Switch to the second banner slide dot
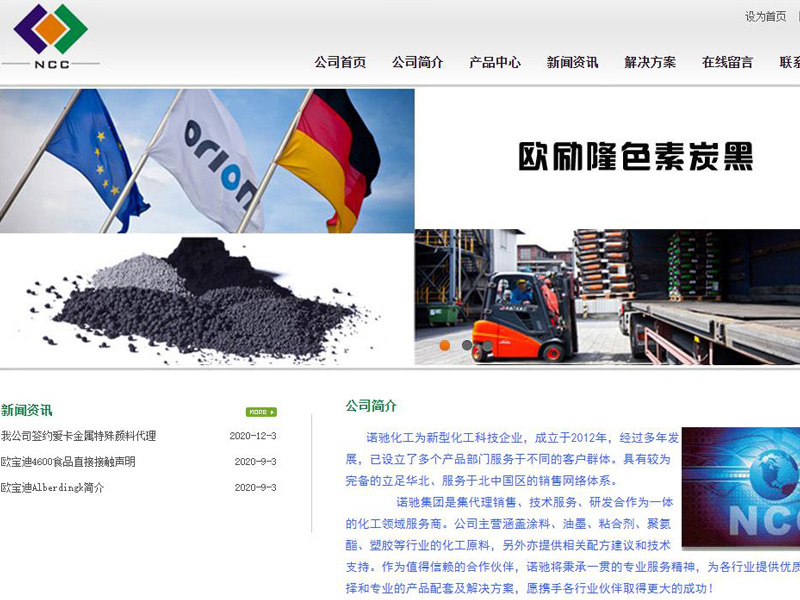 pos(467,346)
